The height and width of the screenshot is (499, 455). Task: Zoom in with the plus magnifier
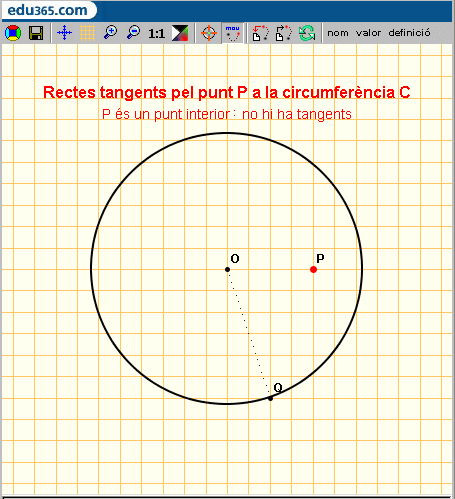point(110,33)
